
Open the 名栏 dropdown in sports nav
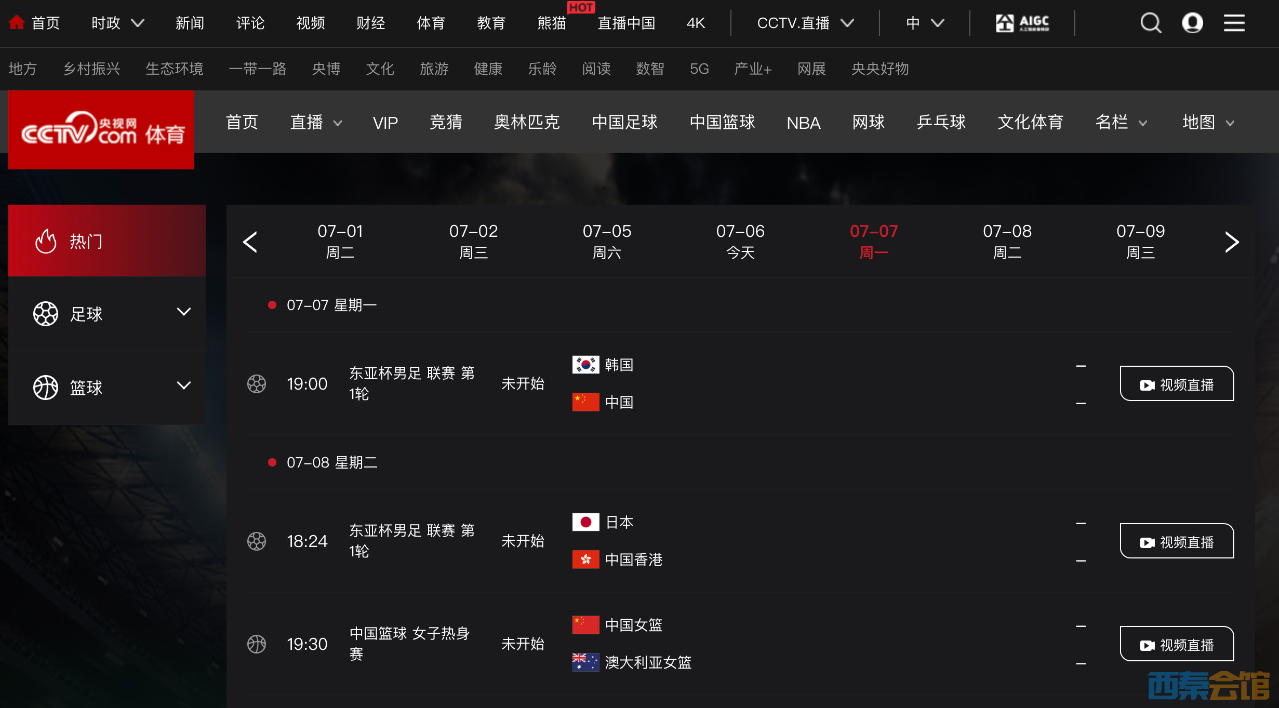click(x=1122, y=122)
